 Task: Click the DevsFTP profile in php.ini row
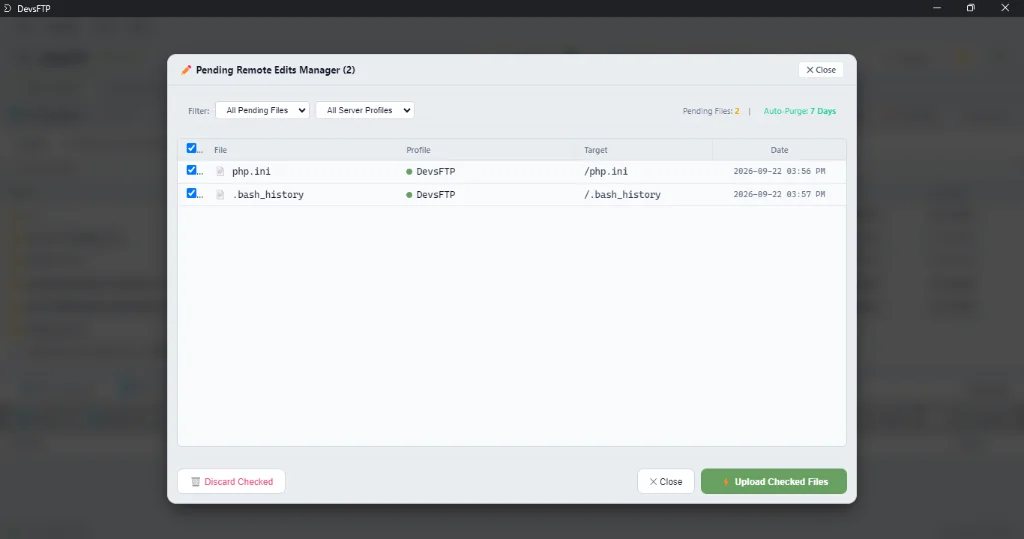[436, 172]
